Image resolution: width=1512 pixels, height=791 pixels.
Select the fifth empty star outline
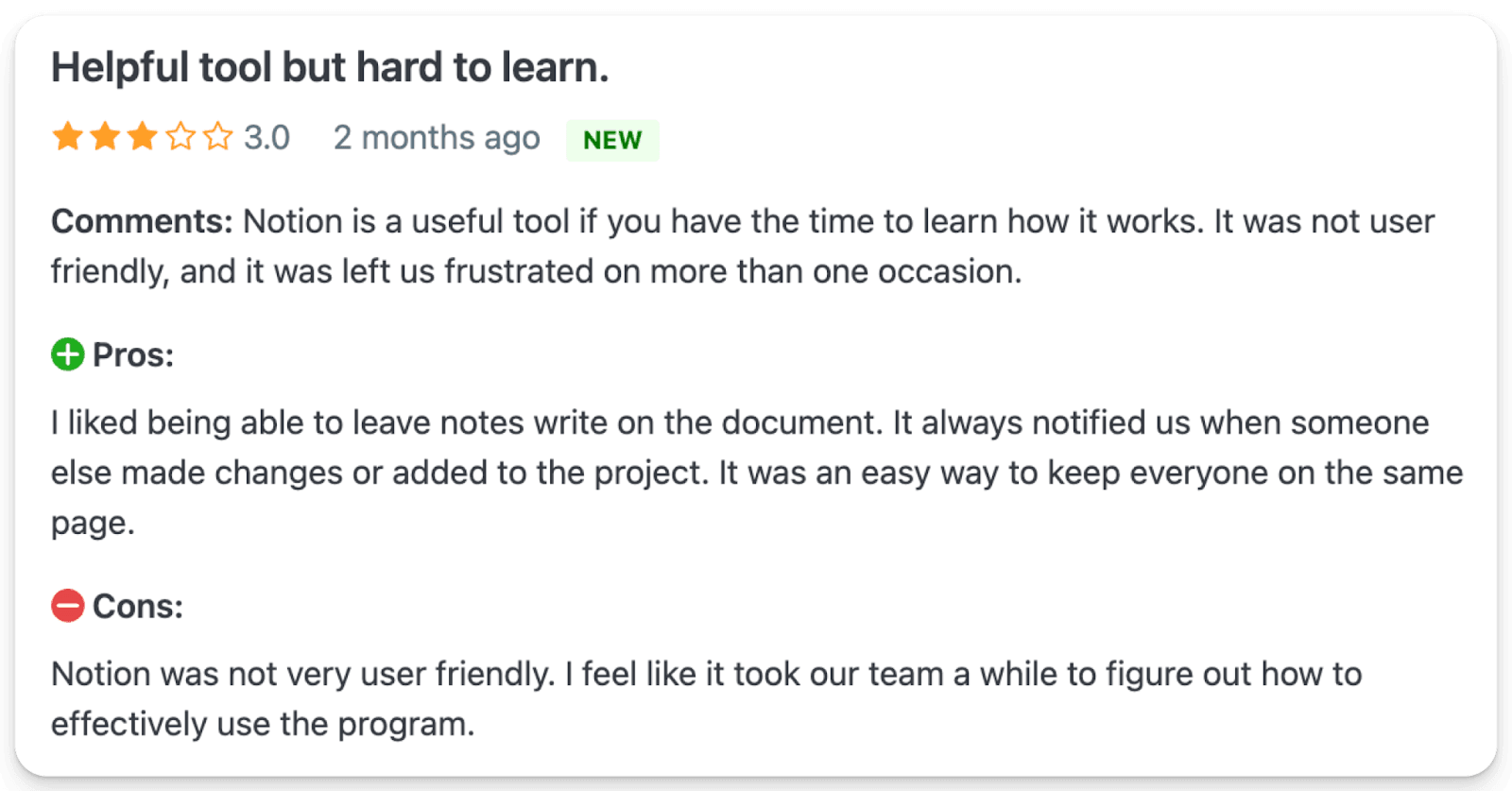click(x=217, y=137)
